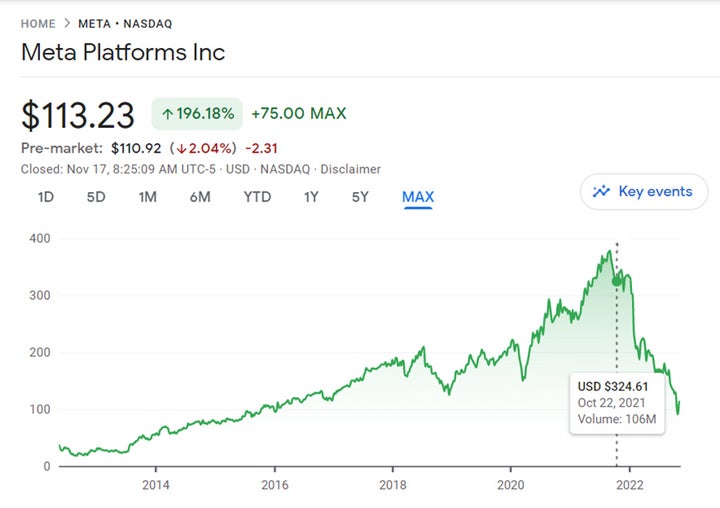720x508 pixels.
Task: Choose the YTD range tab
Action: click(x=257, y=197)
